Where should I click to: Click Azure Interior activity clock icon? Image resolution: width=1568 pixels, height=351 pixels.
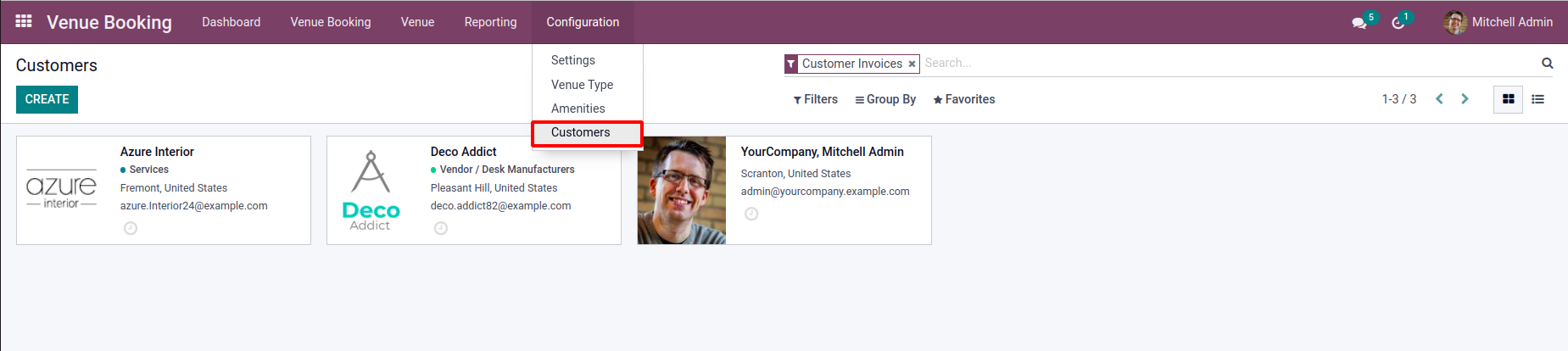click(131, 228)
